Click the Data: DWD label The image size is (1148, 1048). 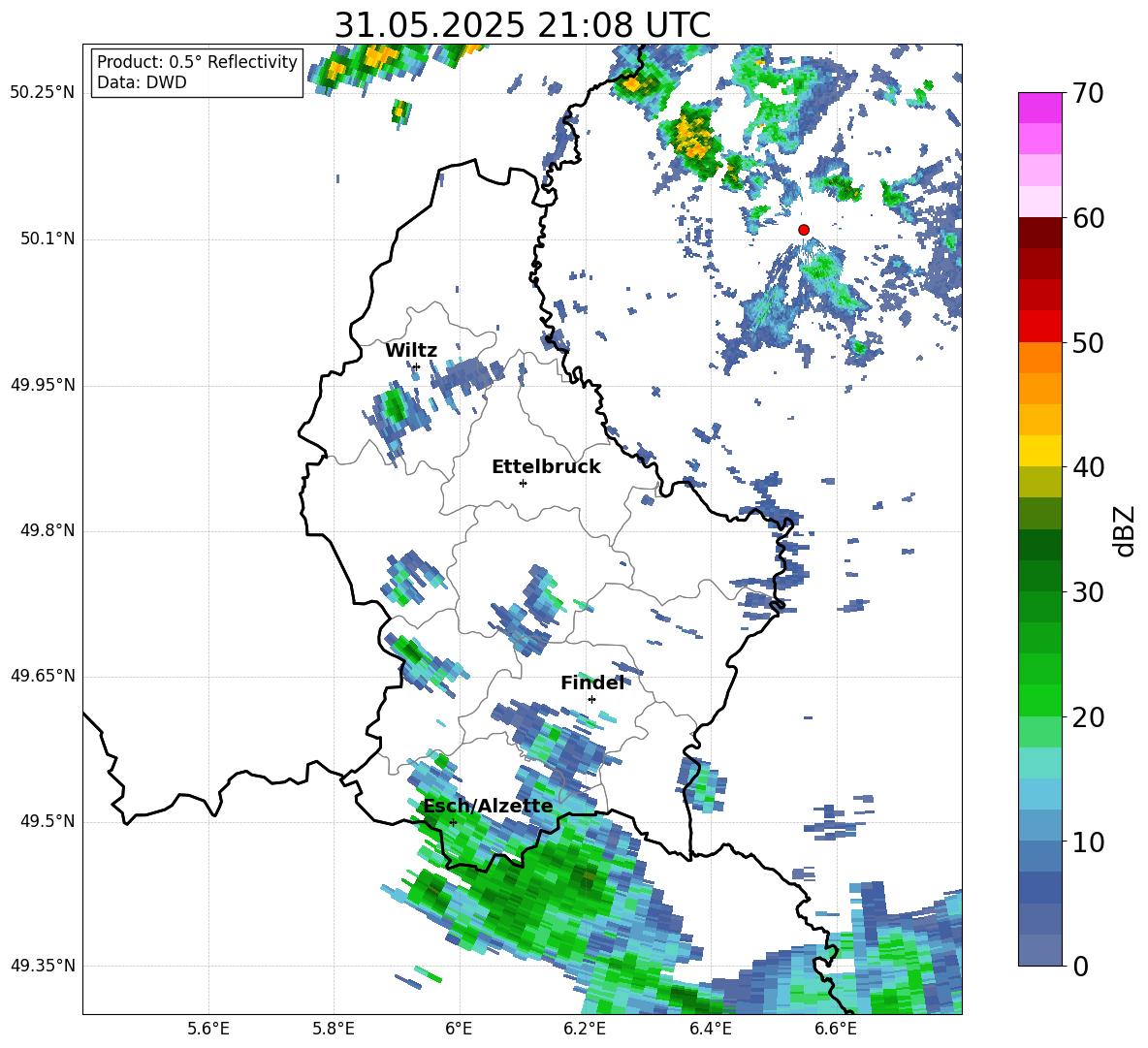pyautogui.click(x=142, y=82)
